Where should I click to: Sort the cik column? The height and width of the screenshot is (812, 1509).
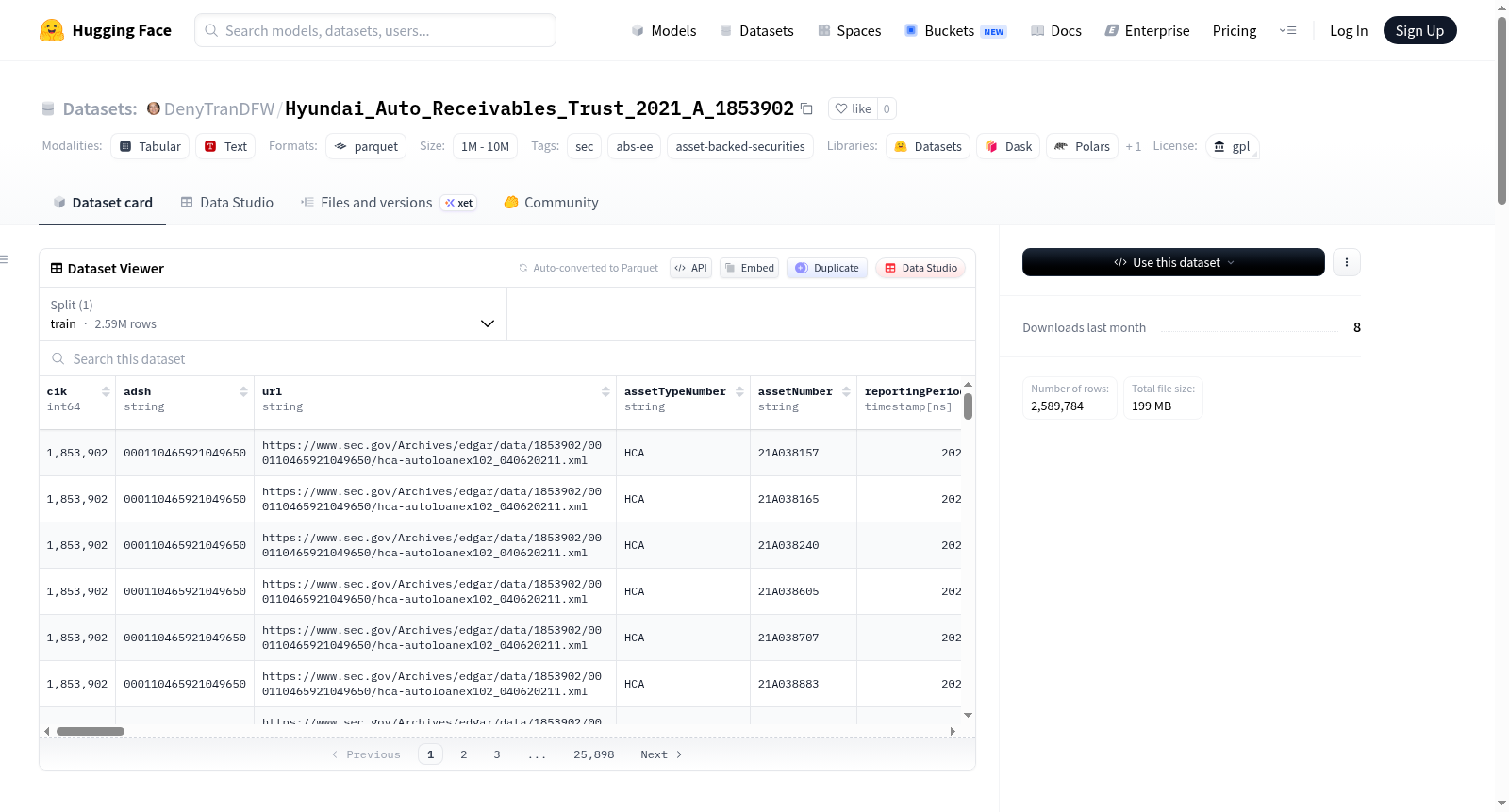(106, 391)
